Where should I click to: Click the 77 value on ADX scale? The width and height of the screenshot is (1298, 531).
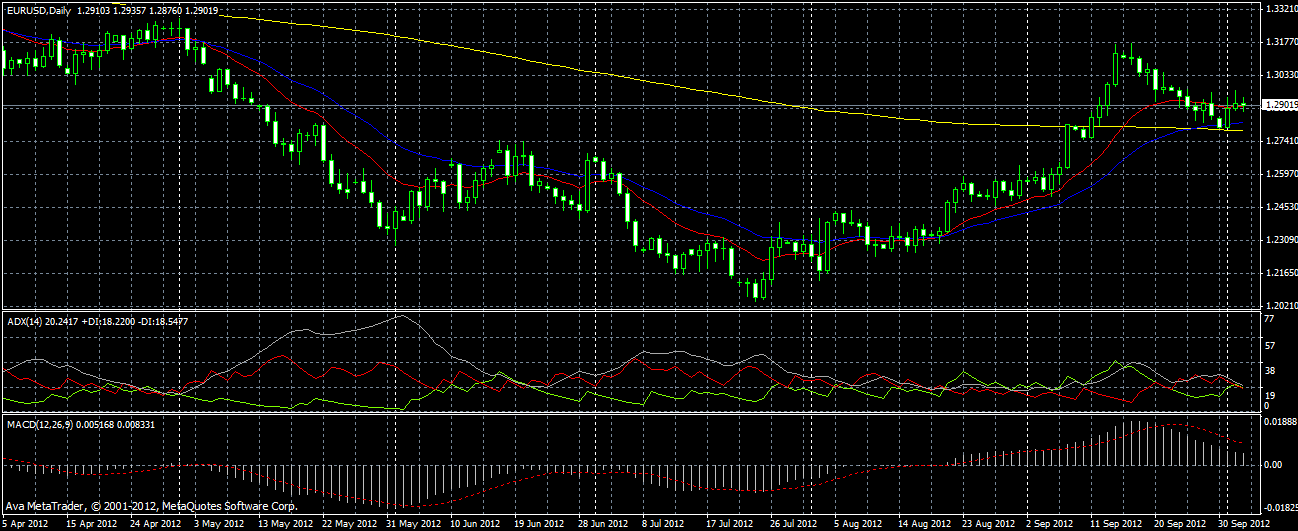coord(1267,318)
